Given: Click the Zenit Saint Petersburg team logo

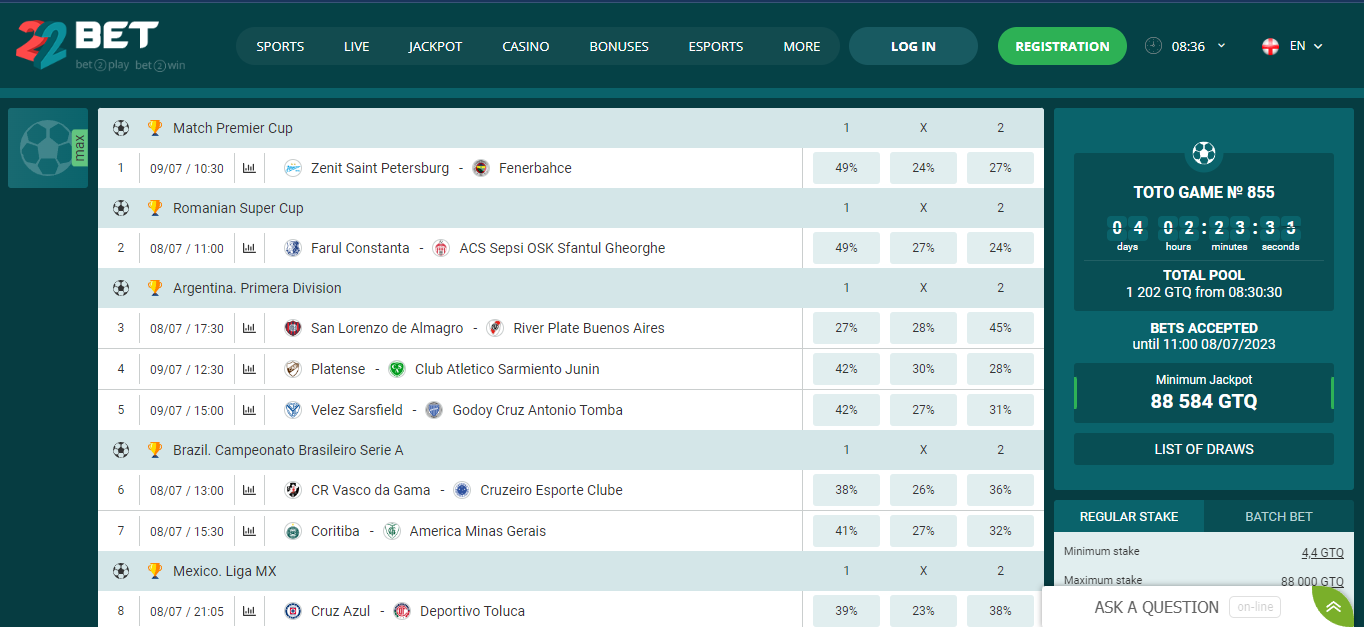Looking at the screenshot, I should pos(293,168).
